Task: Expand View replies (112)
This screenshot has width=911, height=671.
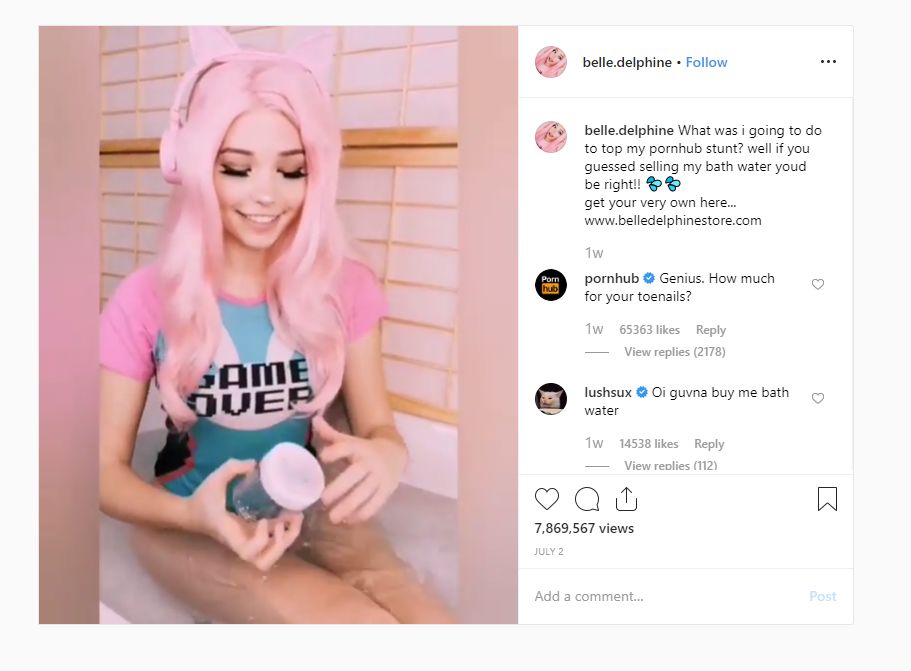Action: click(x=670, y=465)
